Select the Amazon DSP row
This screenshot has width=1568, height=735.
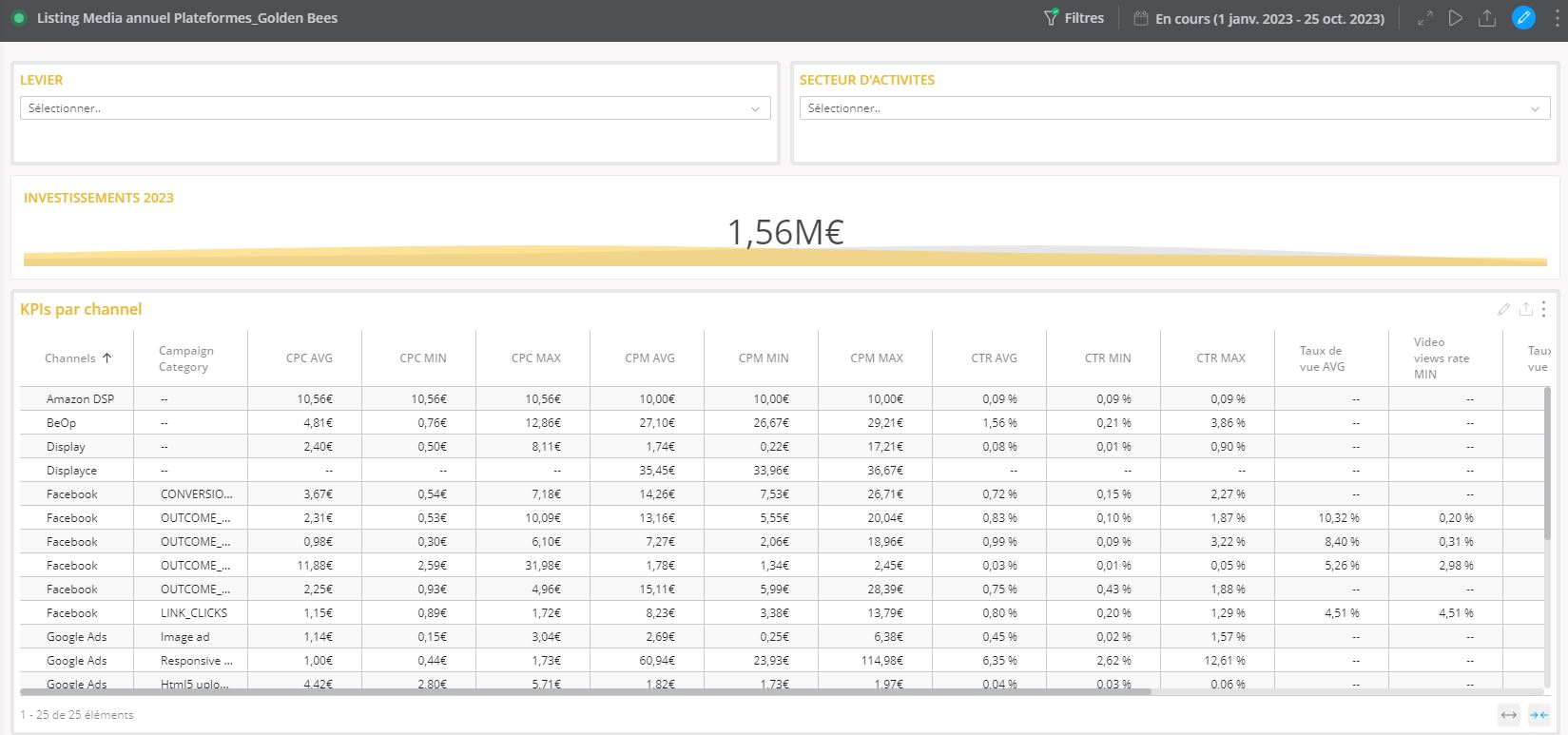[x=780, y=399]
